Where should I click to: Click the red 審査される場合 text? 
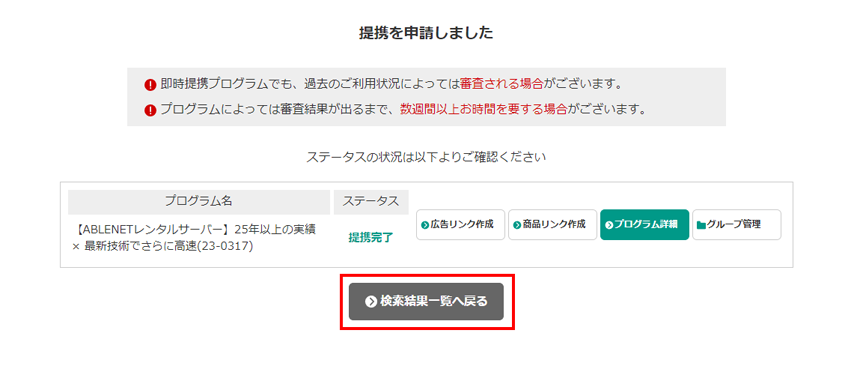coord(502,84)
